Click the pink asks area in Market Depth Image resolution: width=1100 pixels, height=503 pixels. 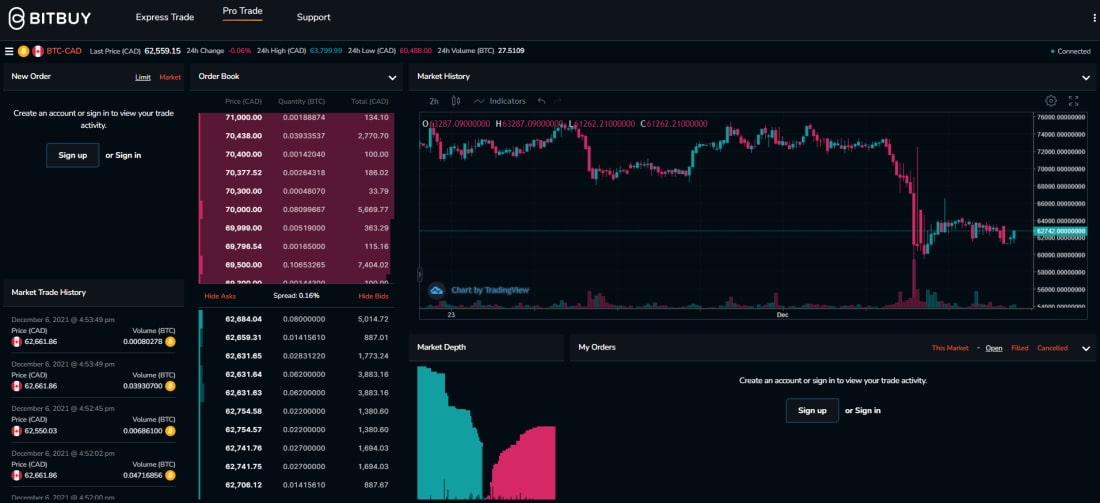[526, 463]
